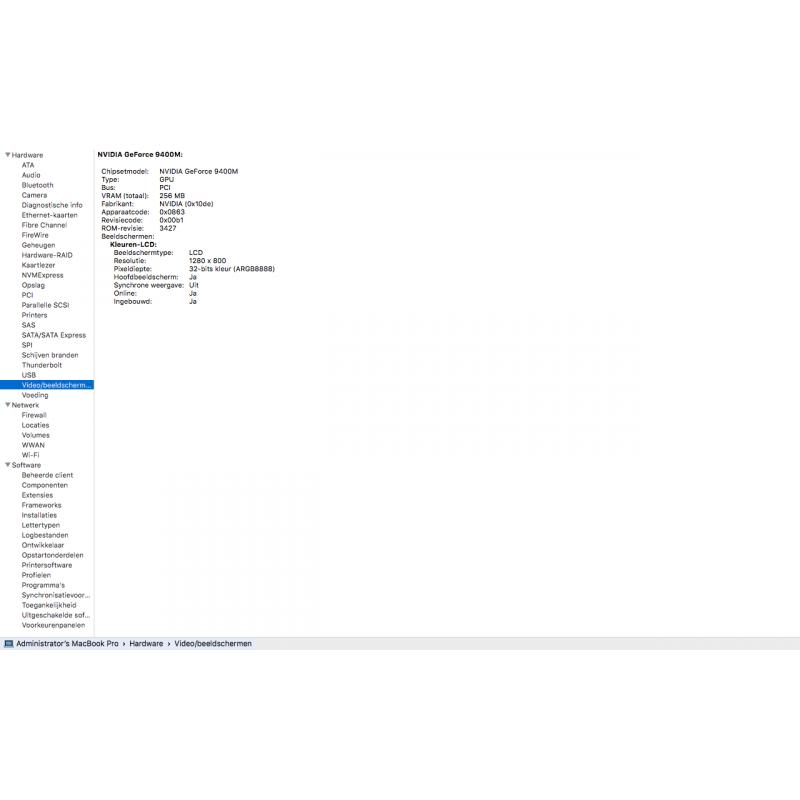
Task: Select Installaties entry
Action: click(39, 515)
